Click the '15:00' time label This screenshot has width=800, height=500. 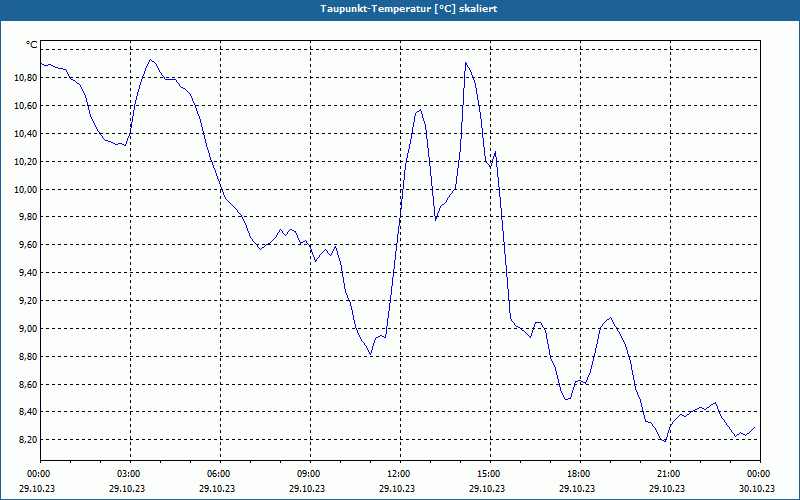point(490,474)
